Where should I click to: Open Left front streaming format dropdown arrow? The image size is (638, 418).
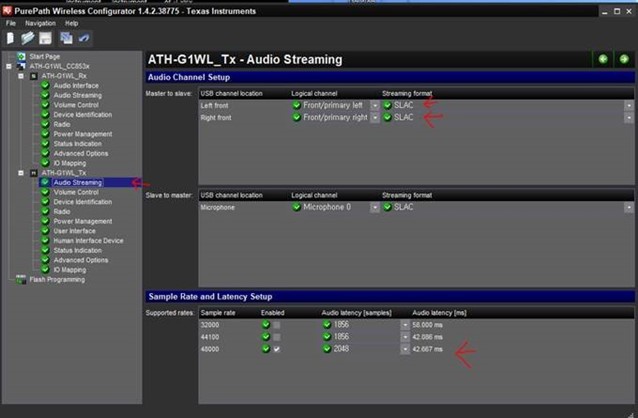pyautogui.click(x=629, y=105)
